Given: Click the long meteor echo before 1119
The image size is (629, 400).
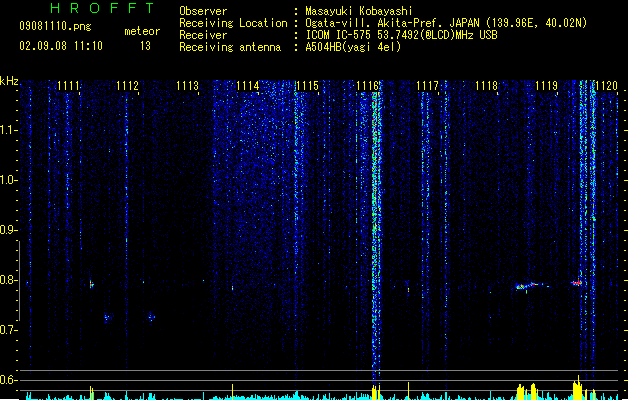Looking at the screenshot, I should pyautogui.click(x=532, y=286).
